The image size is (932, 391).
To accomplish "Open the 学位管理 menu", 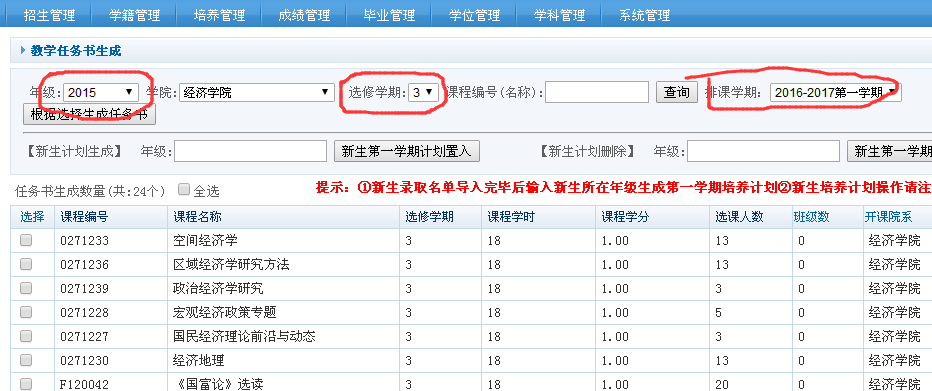I will point(474,15).
